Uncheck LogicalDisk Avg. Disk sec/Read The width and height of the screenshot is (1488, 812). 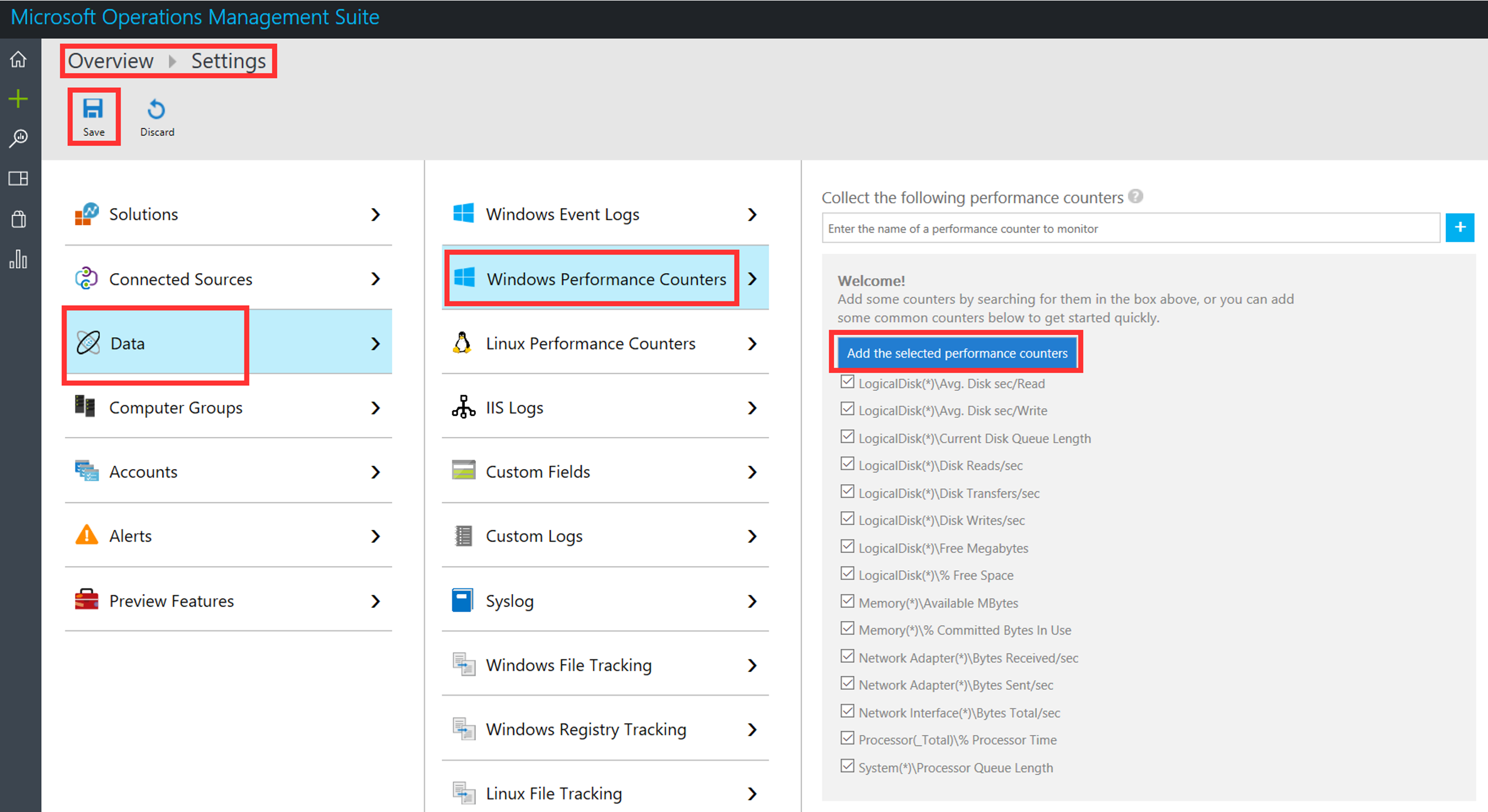pos(848,382)
